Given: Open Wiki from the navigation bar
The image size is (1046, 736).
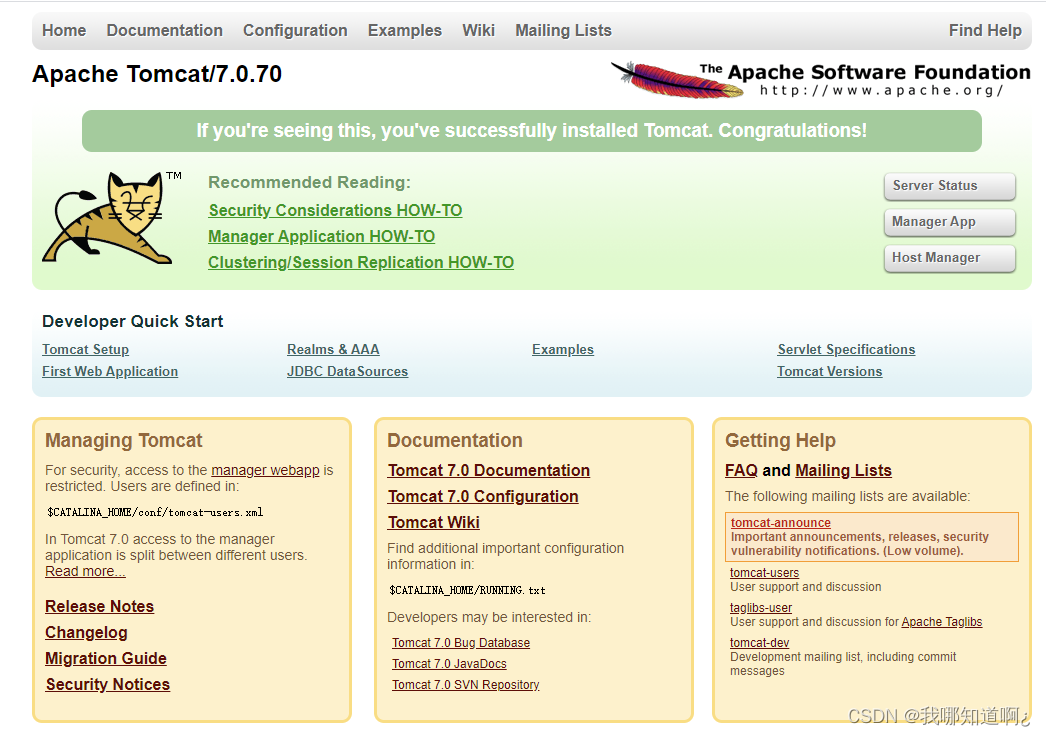Looking at the screenshot, I should click(478, 31).
